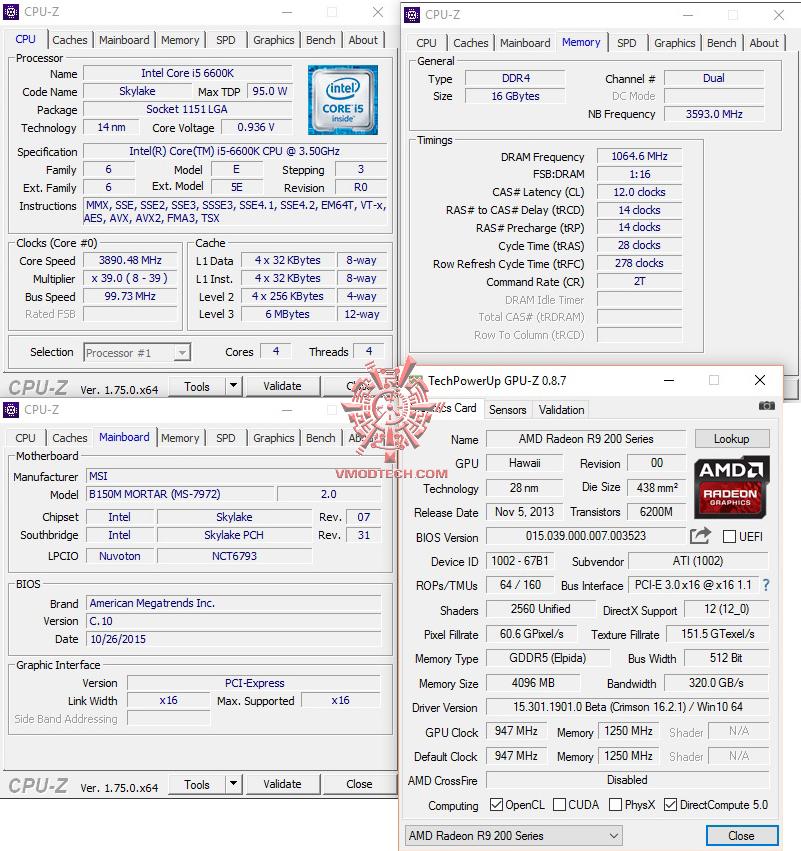Click the Lookup button in GPU-Z
Image resolution: width=801 pixels, height=851 pixels.
[x=732, y=439]
